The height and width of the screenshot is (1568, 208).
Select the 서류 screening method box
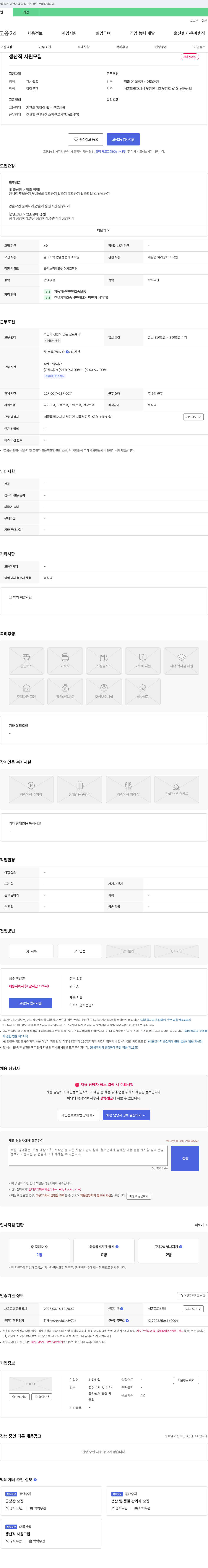point(31,951)
